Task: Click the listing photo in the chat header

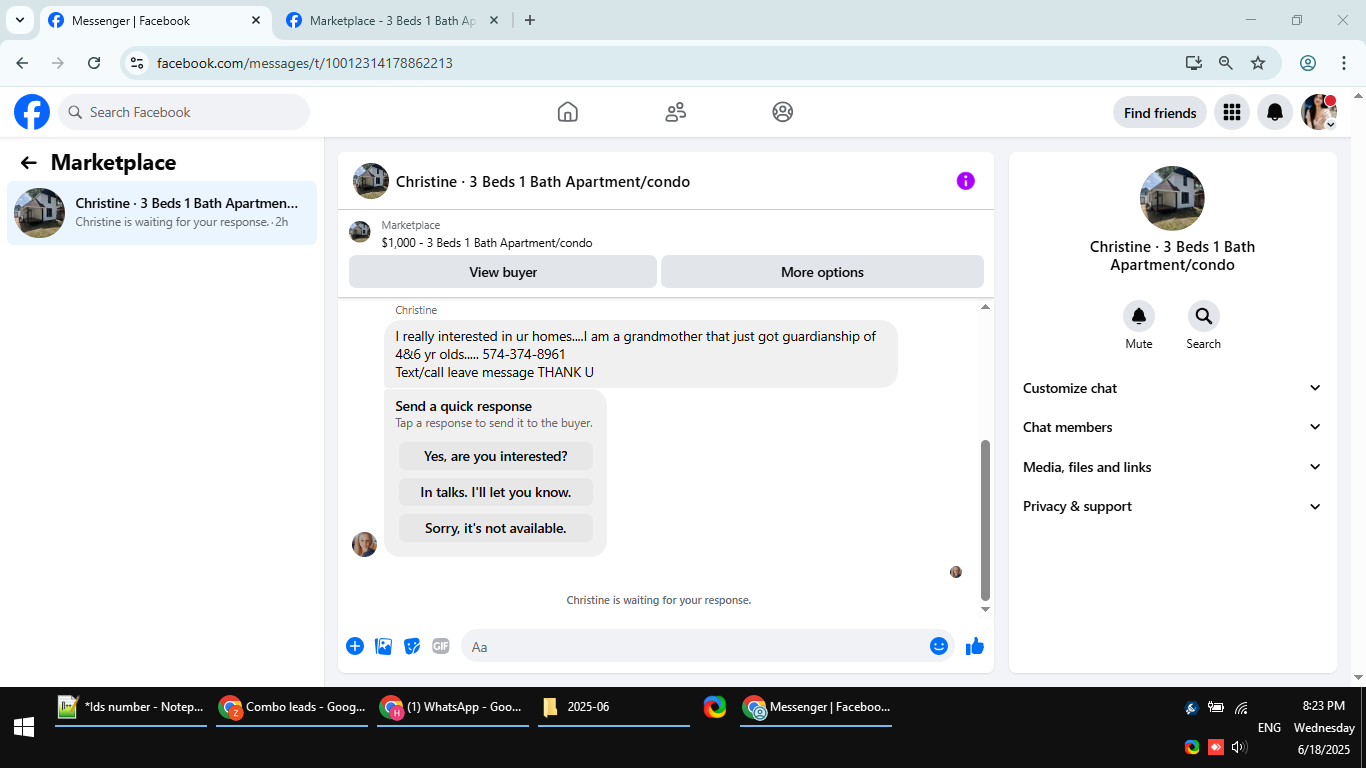Action: point(371,181)
